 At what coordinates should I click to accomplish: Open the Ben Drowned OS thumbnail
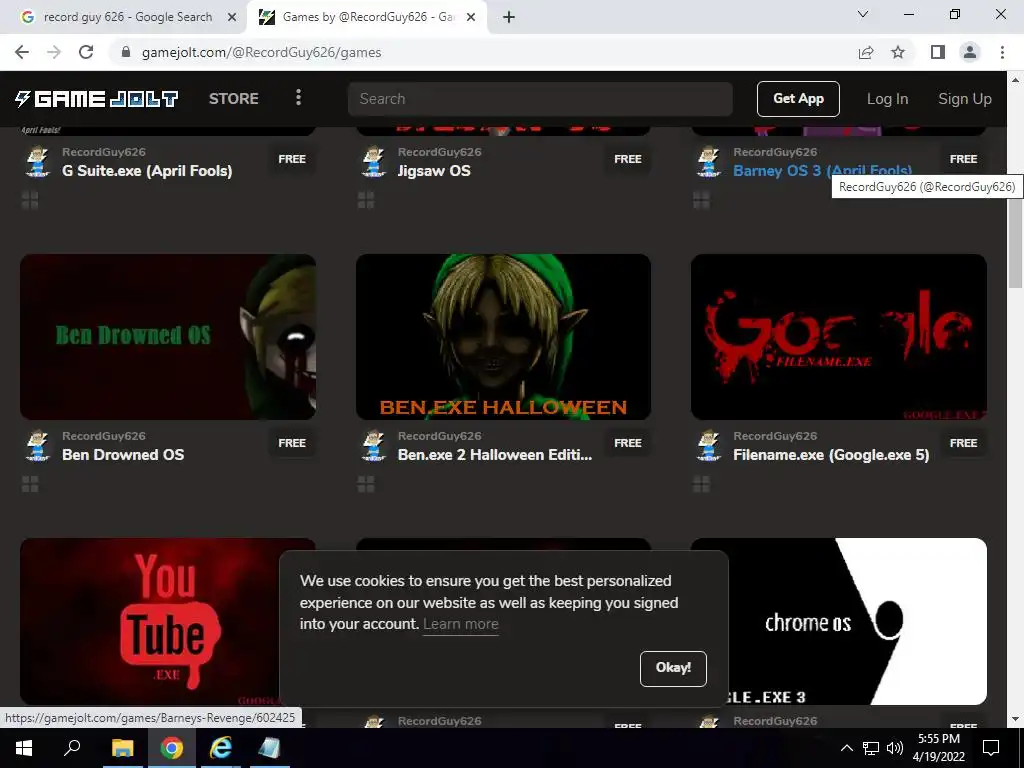pos(168,337)
